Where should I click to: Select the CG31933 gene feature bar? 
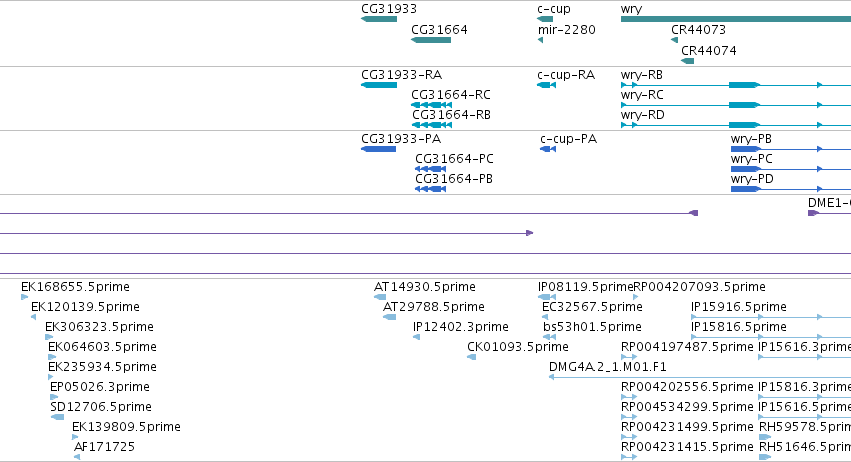point(379,19)
